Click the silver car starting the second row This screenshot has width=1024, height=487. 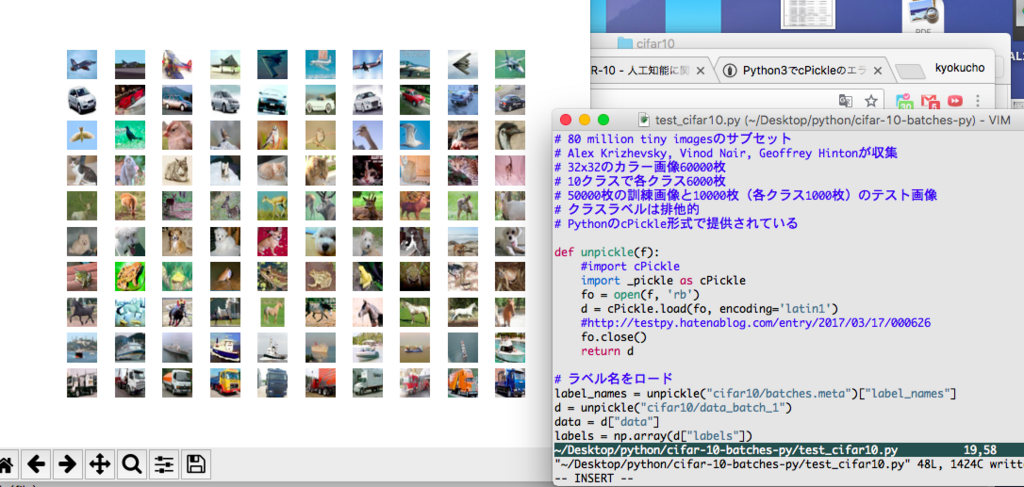[x=82, y=100]
